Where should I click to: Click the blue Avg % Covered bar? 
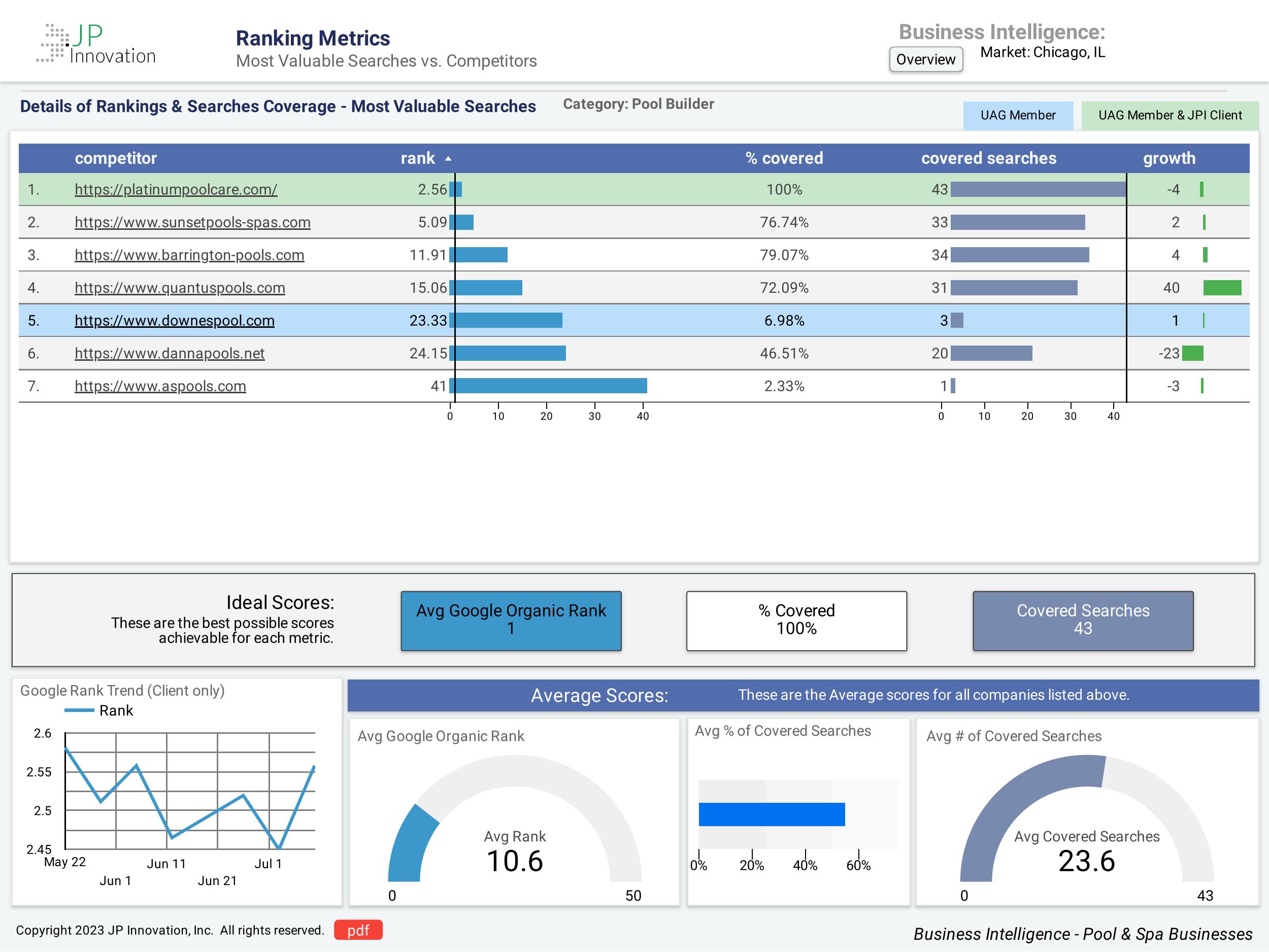tap(772, 814)
